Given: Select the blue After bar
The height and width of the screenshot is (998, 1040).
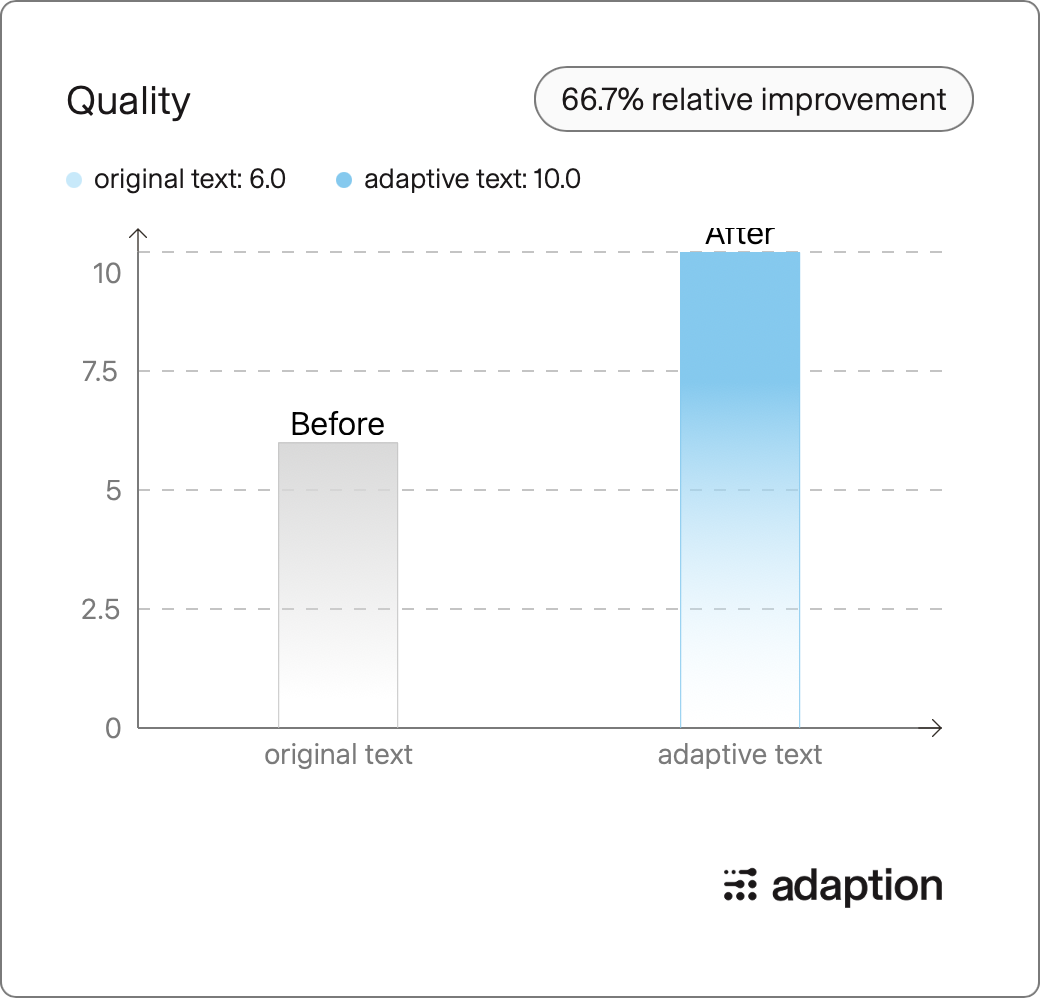Looking at the screenshot, I should coord(740,489).
